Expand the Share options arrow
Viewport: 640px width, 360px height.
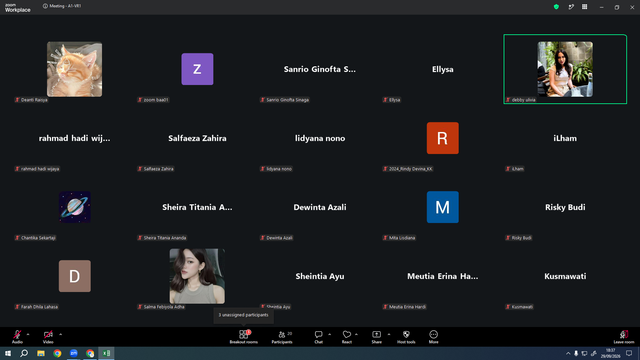(x=389, y=334)
